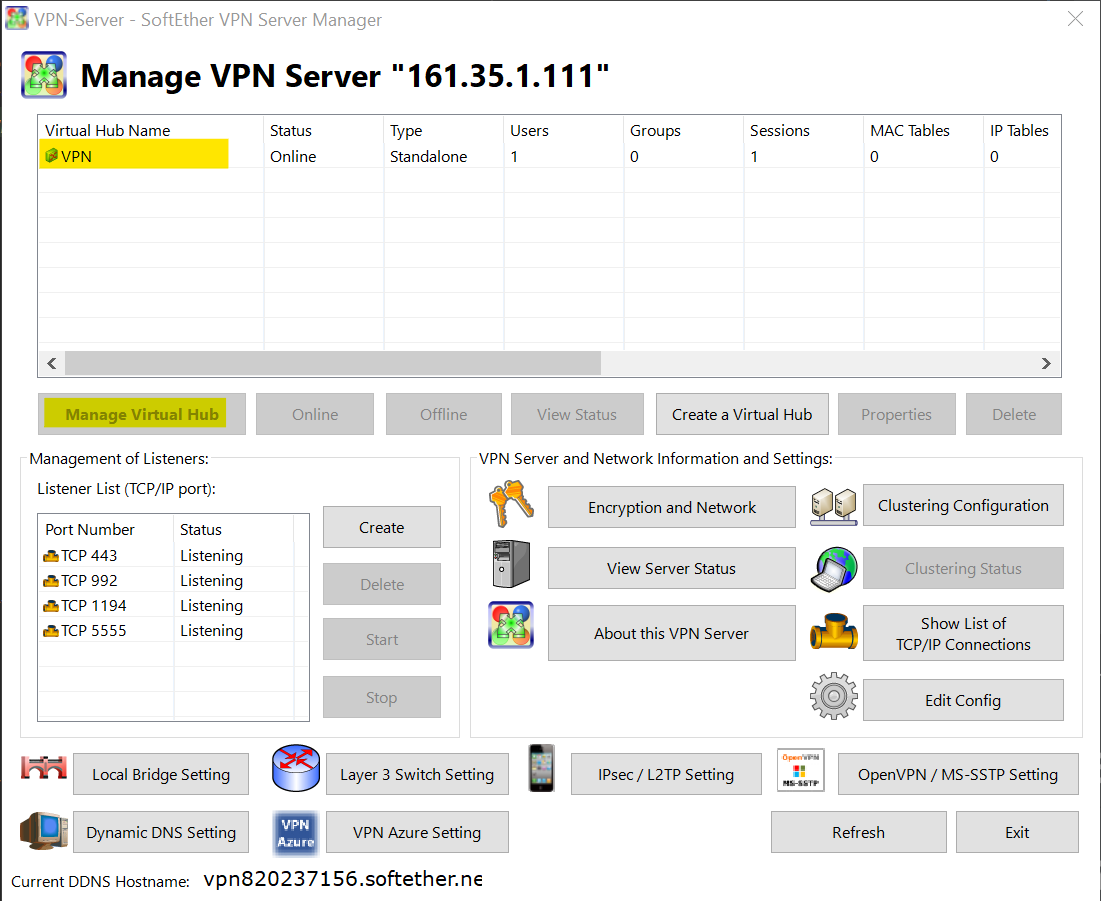Click the Clustering Status button

click(963, 568)
